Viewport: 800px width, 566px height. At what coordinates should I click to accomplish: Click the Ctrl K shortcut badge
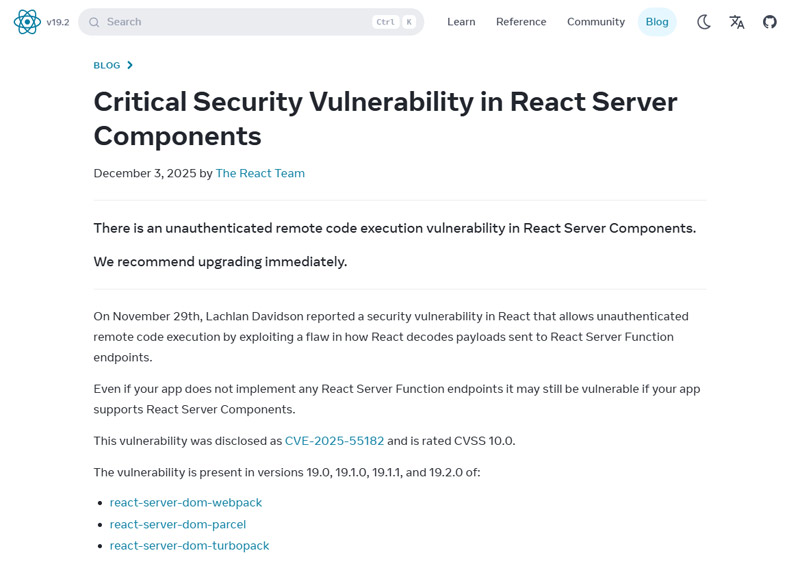pos(394,22)
